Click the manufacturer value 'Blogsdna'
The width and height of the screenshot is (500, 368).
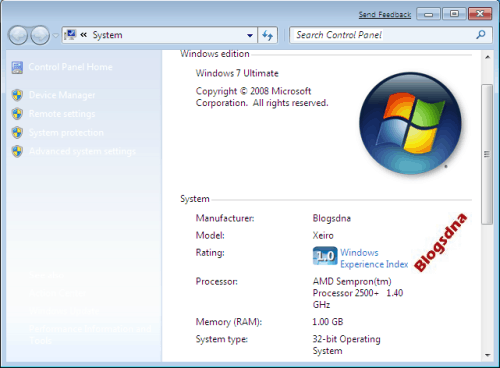[x=332, y=218]
